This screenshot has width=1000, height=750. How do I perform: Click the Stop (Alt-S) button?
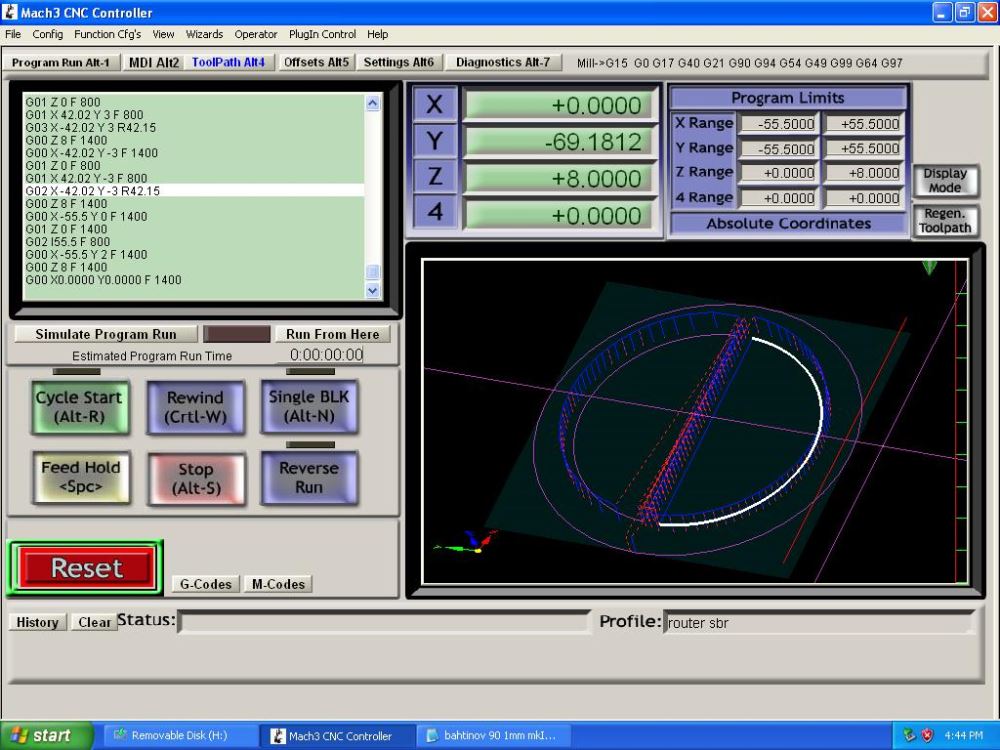point(196,479)
